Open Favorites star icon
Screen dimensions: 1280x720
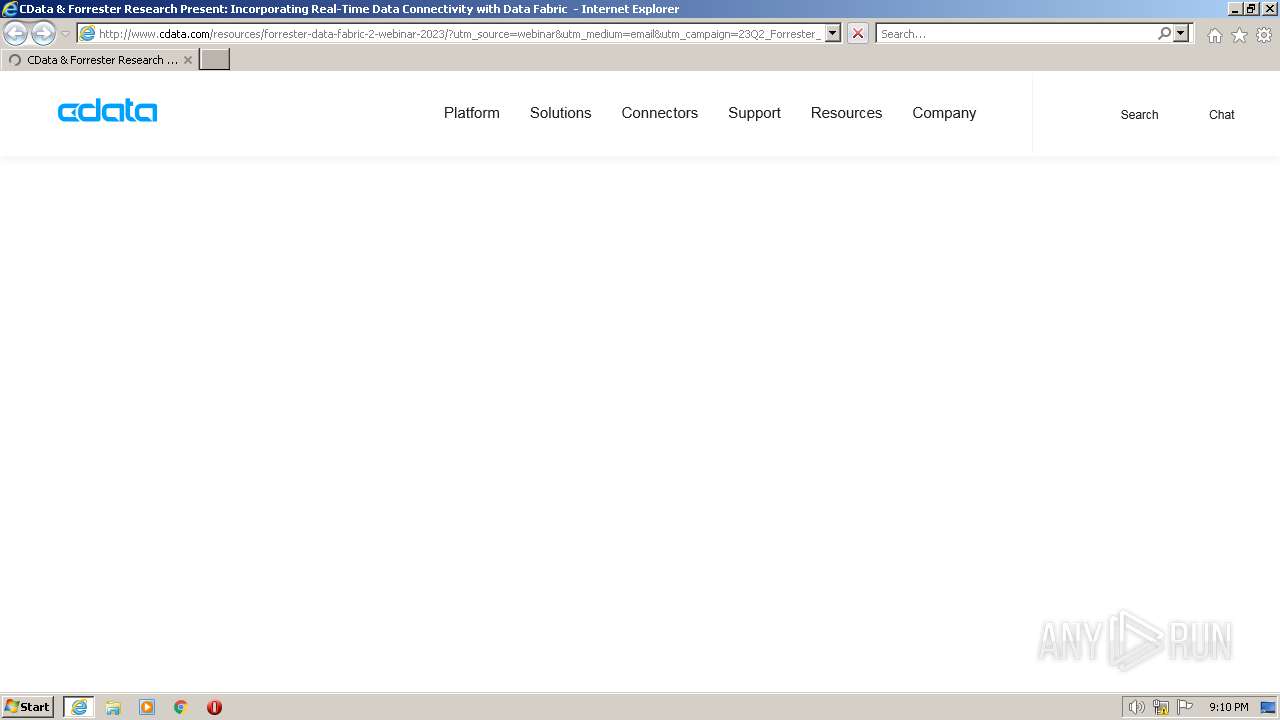(x=1239, y=35)
